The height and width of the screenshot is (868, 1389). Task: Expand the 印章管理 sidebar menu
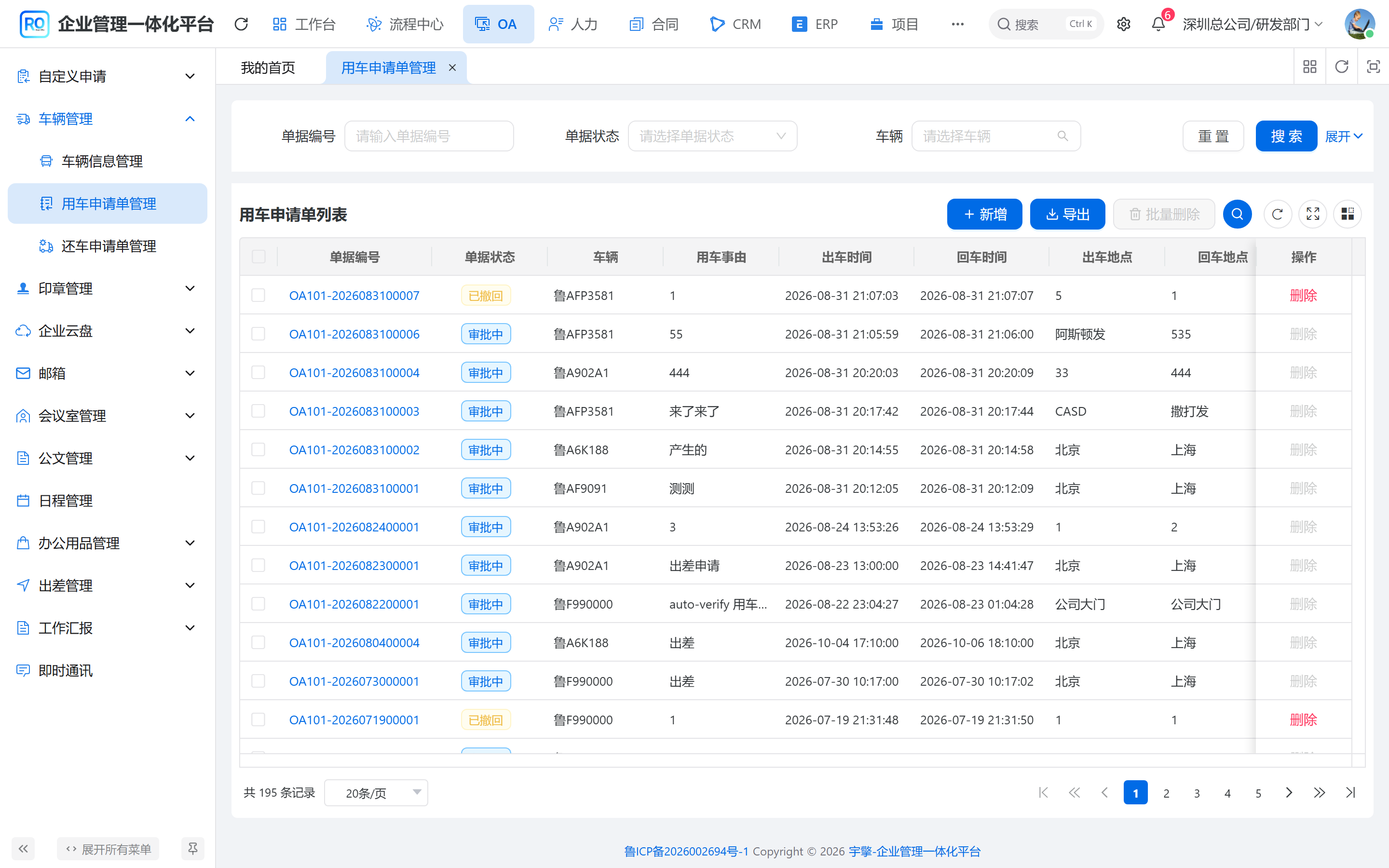coord(108,288)
